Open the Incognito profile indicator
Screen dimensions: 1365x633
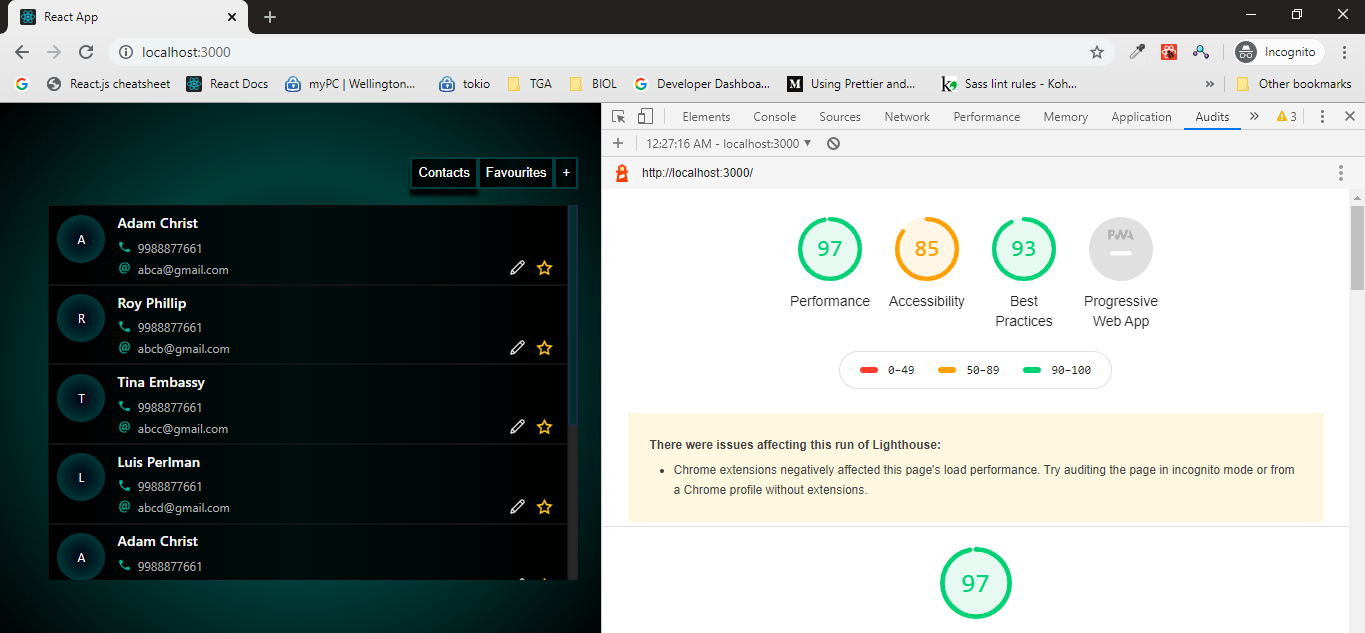click(1279, 52)
